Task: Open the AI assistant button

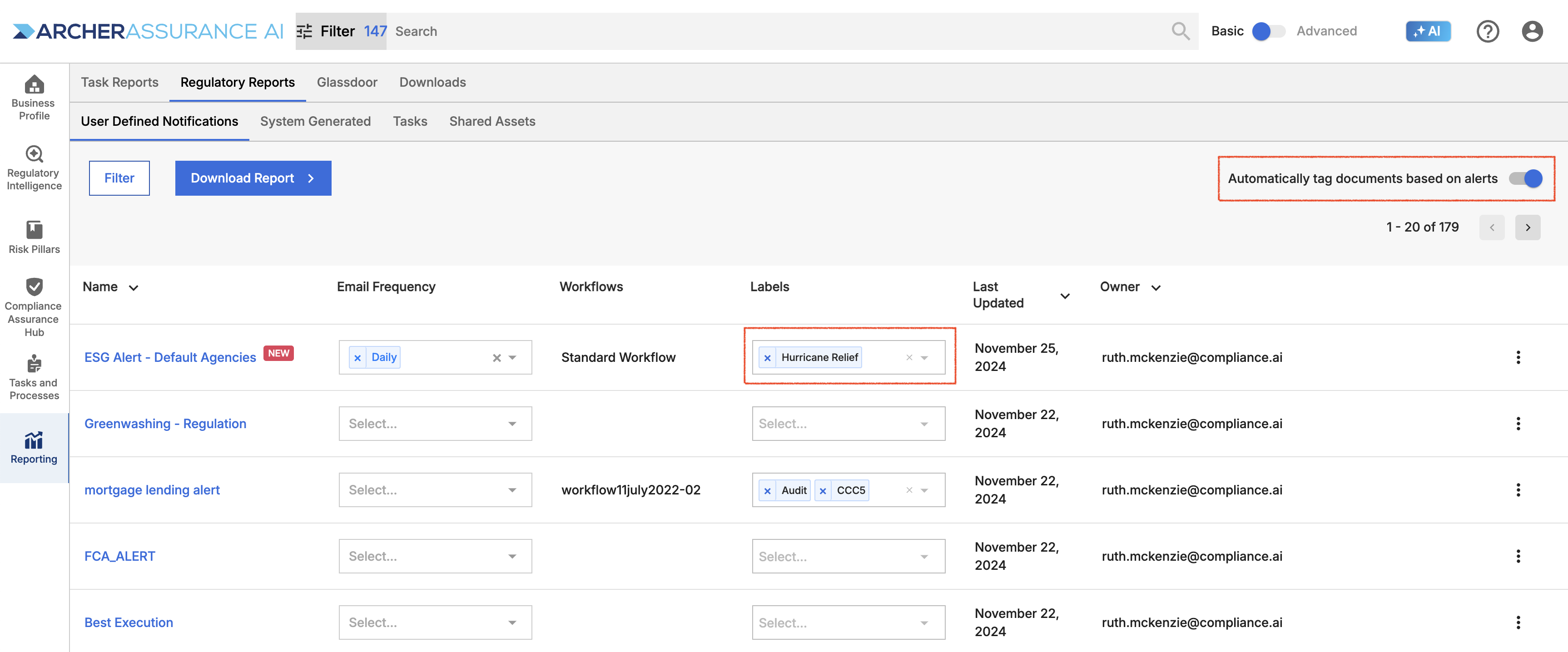Action: pyautogui.click(x=1428, y=31)
